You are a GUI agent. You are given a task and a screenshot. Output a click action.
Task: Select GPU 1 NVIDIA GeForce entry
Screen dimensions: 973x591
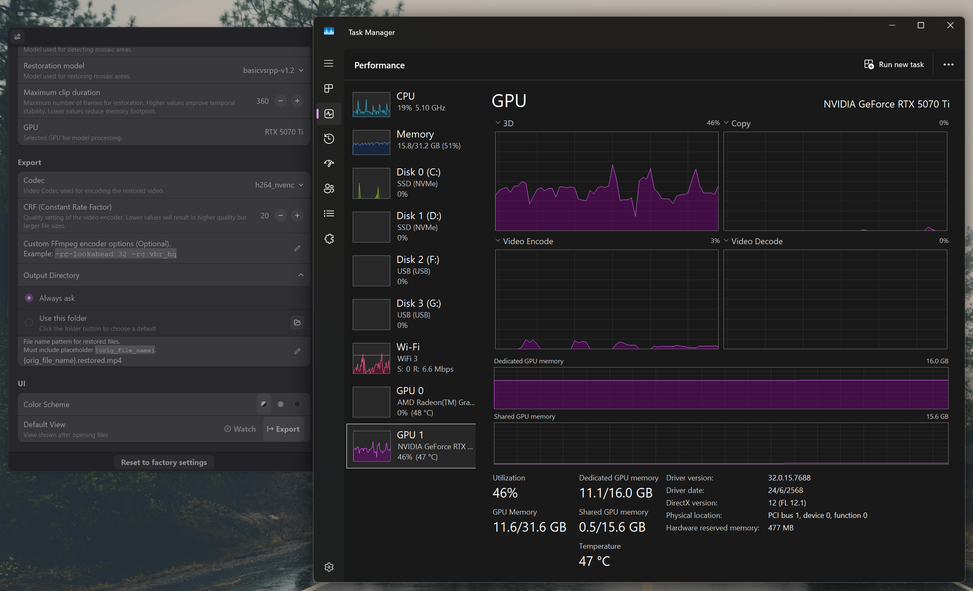(411, 446)
